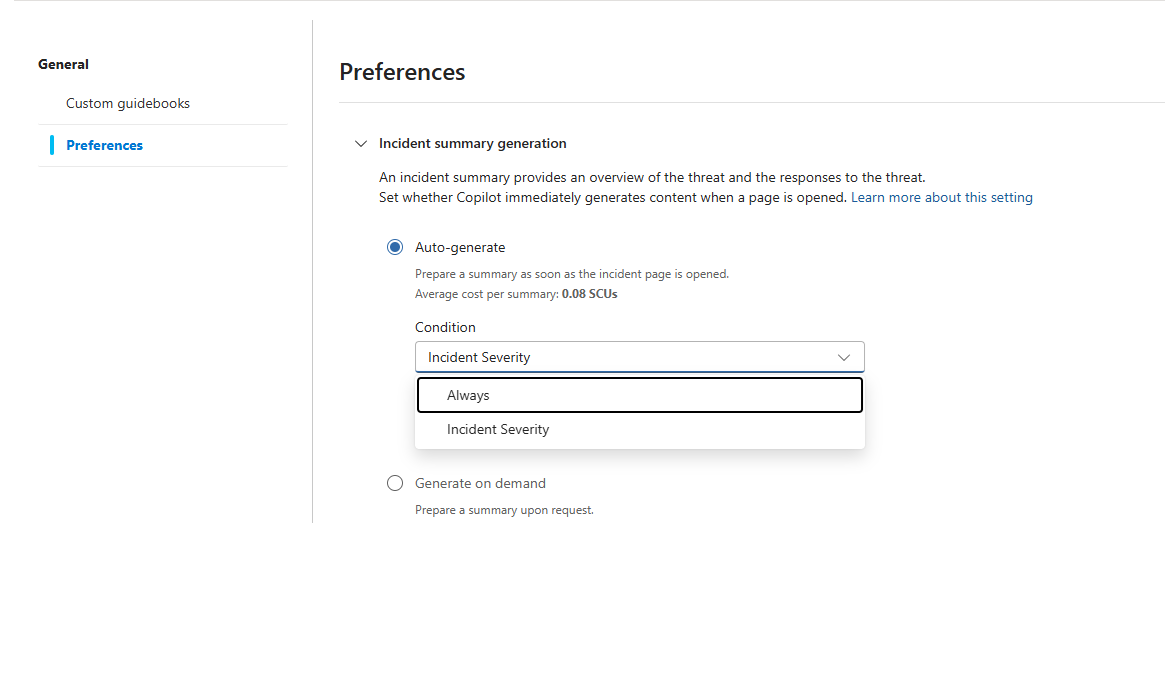Click the Preferences page heading
The image size is (1165, 684).
pos(402,71)
